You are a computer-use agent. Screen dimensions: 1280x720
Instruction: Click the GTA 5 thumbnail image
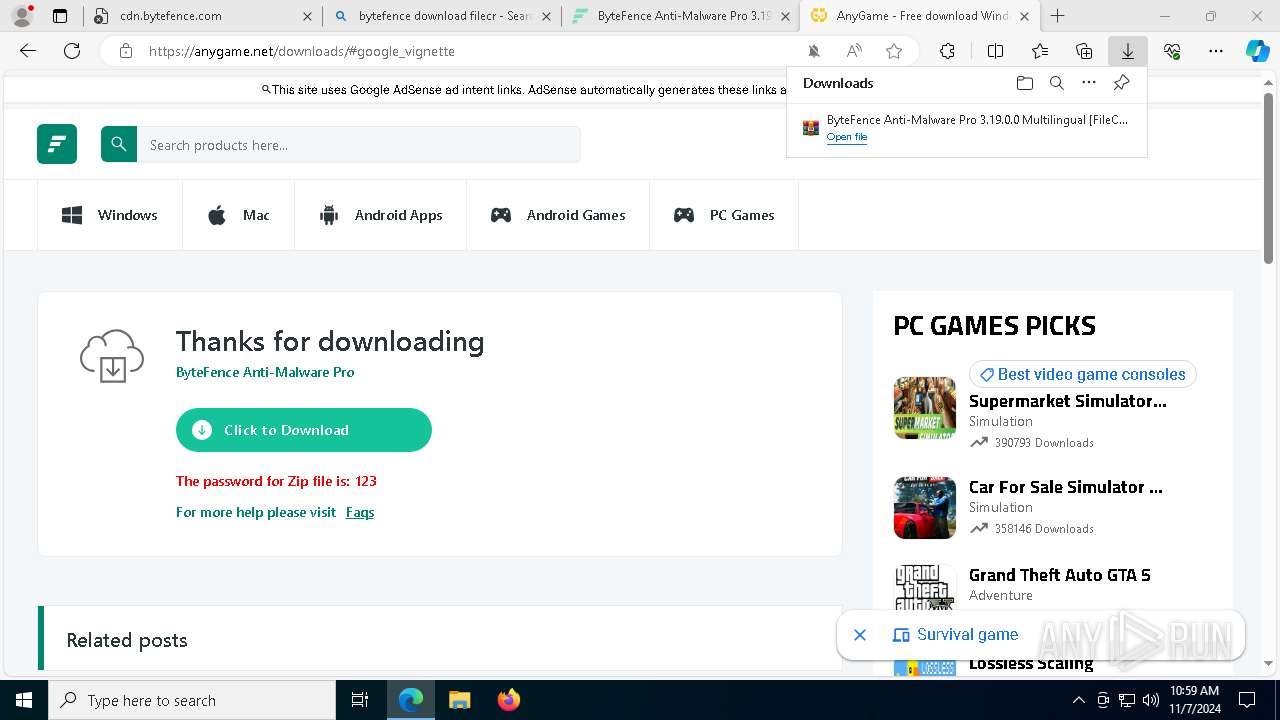click(x=925, y=588)
